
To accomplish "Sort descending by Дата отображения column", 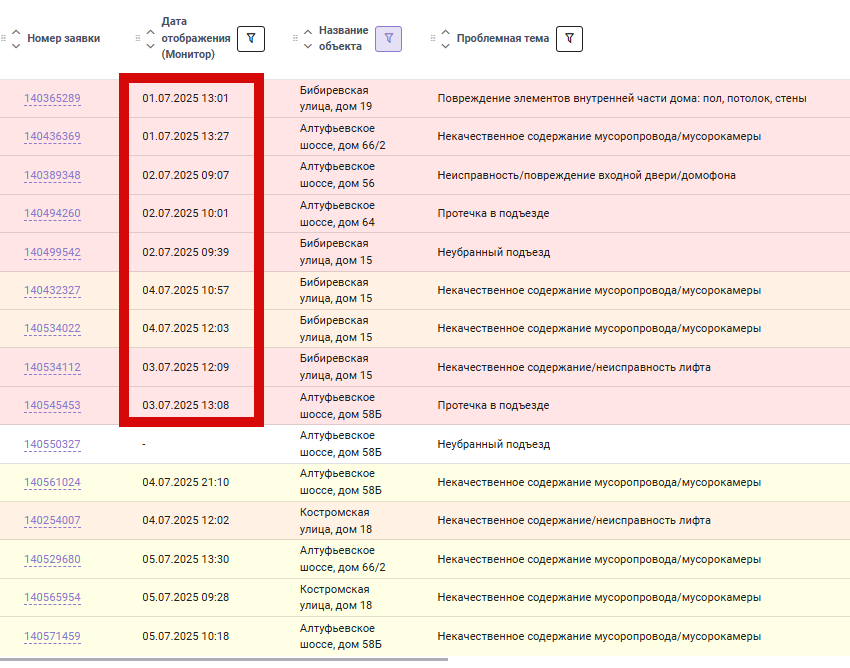I will coord(151,46).
